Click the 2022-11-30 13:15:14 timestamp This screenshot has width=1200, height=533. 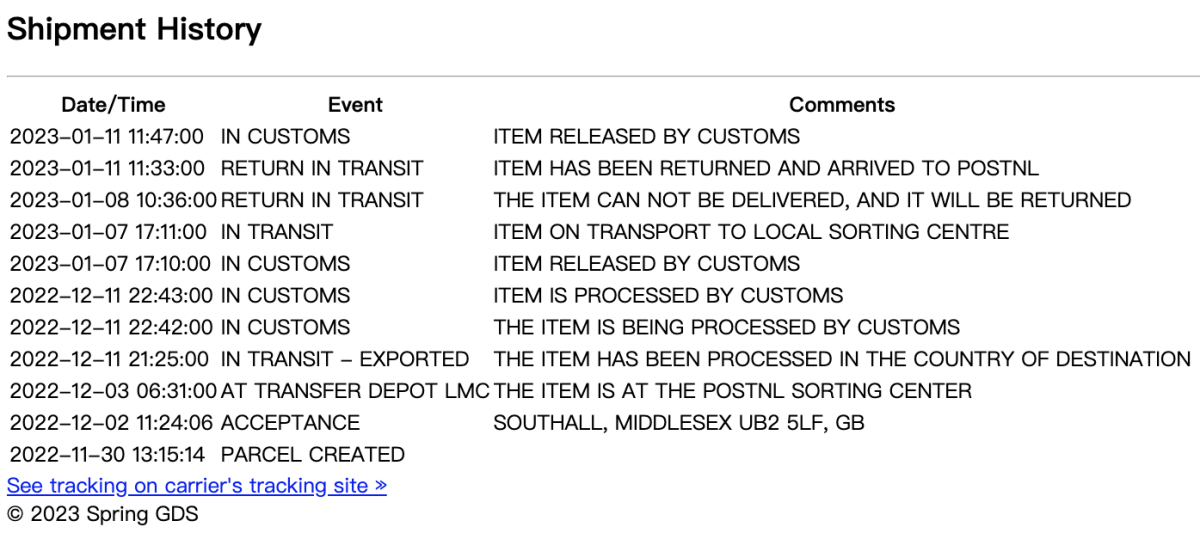point(107,455)
